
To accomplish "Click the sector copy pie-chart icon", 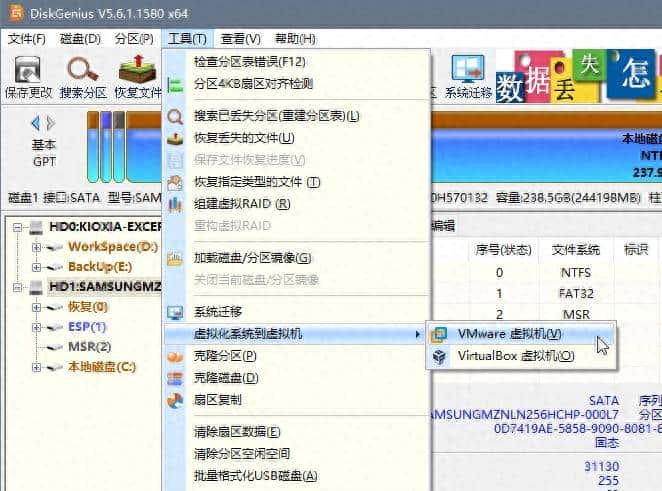I will pos(175,400).
